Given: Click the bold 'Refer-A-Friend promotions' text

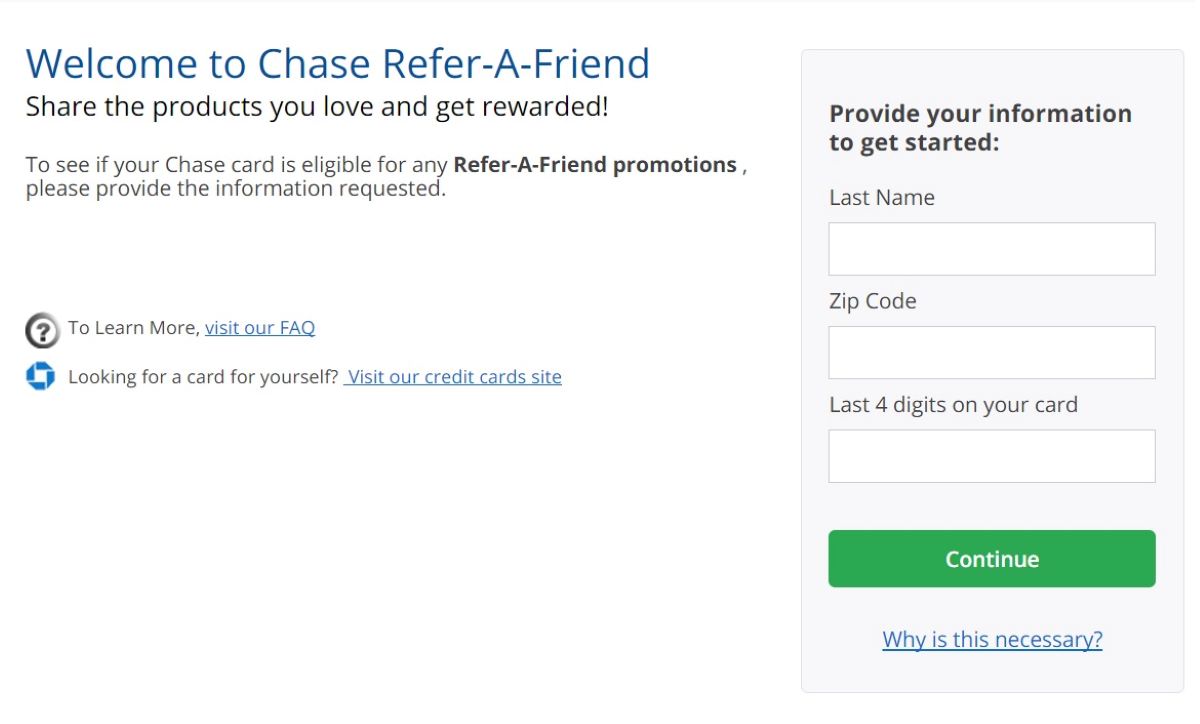Looking at the screenshot, I should point(595,165).
